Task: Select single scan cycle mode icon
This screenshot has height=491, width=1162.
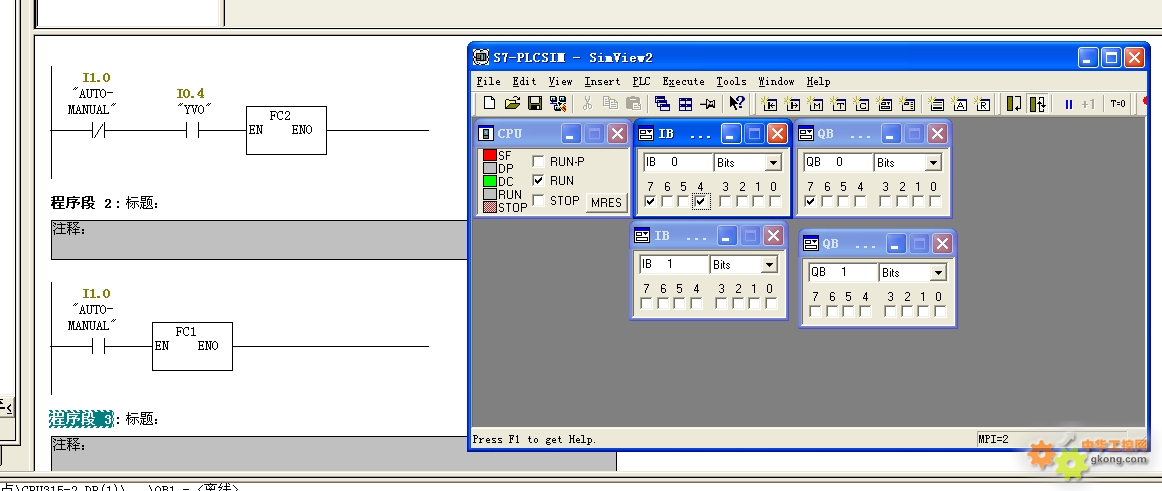Action: [1014, 104]
